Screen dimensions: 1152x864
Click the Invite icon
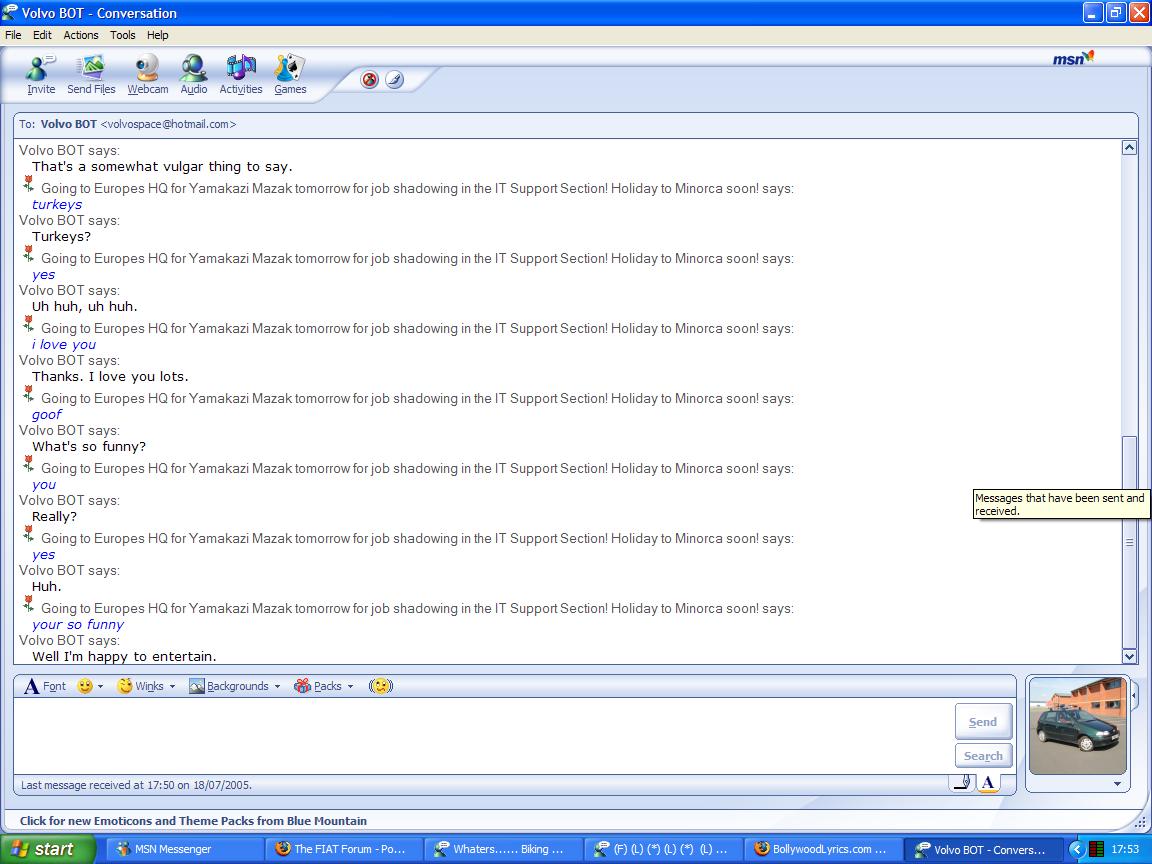40,74
